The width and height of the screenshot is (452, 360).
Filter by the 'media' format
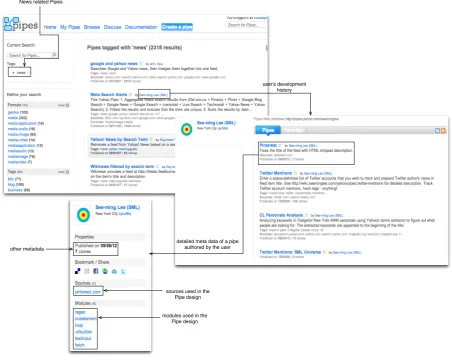[x=13, y=118]
